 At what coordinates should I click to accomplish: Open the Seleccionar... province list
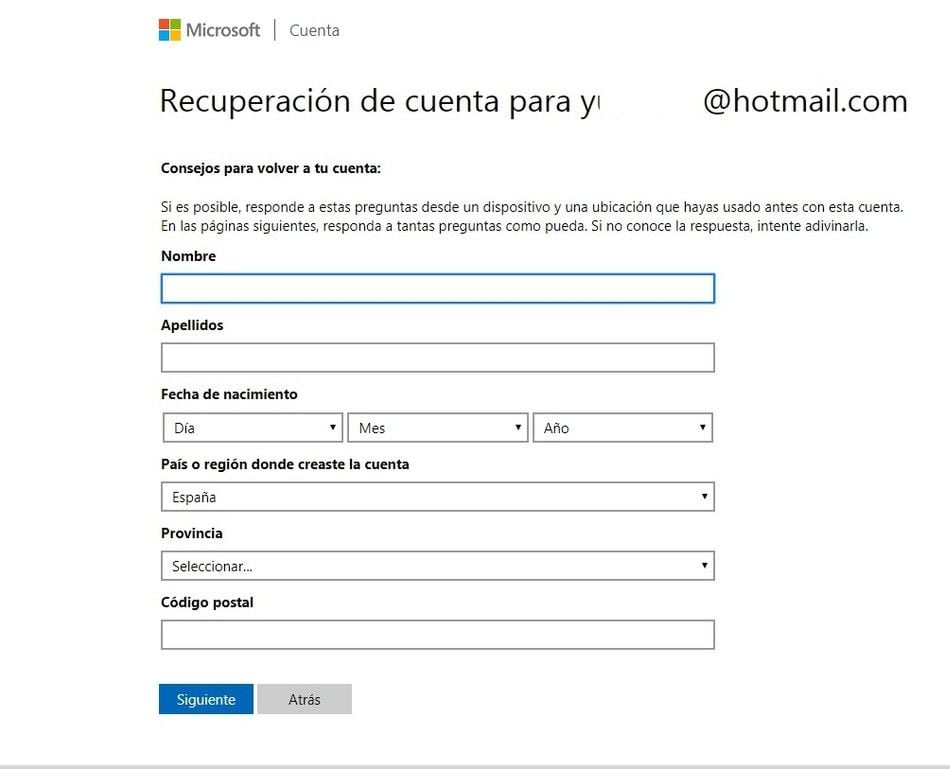(437, 565)
